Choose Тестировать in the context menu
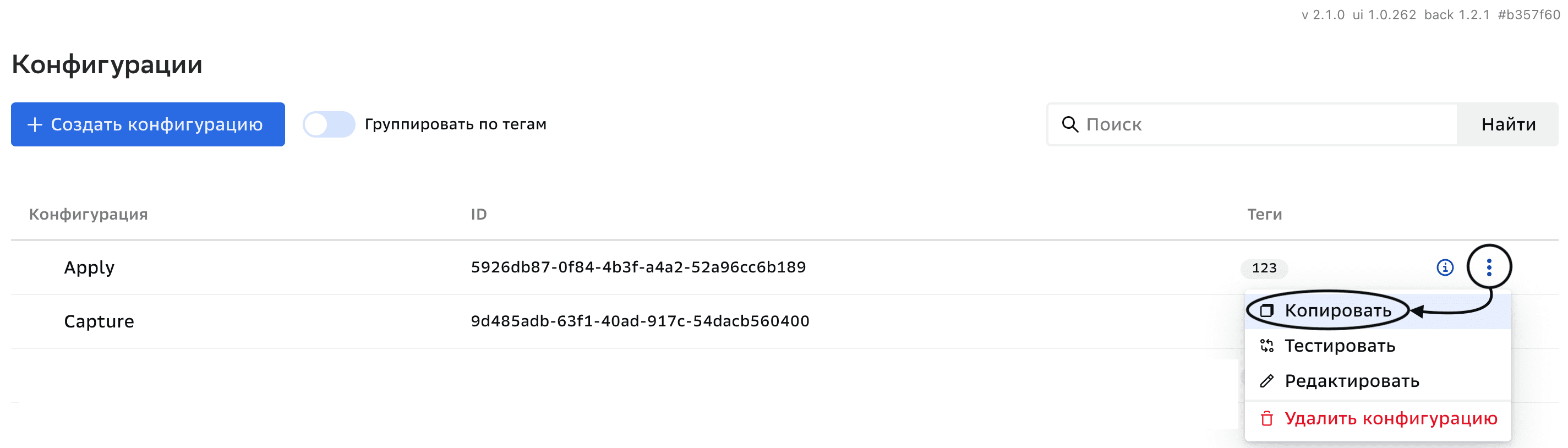 point(1340,346)
